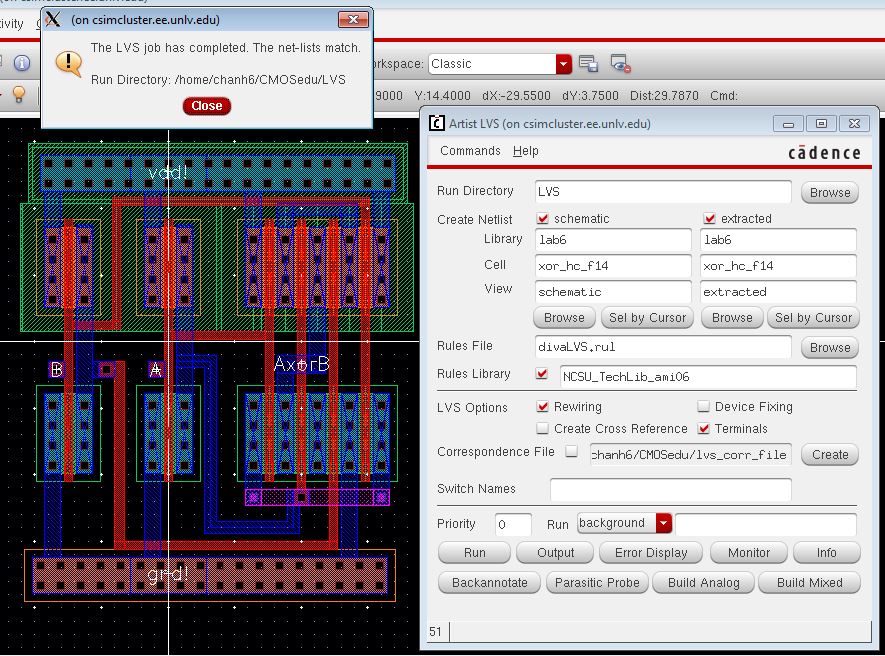The height and width of the screenshot is (656, 885).
Task: Toggle the Create Cross Reference checkbox
Action: (543, 429)
